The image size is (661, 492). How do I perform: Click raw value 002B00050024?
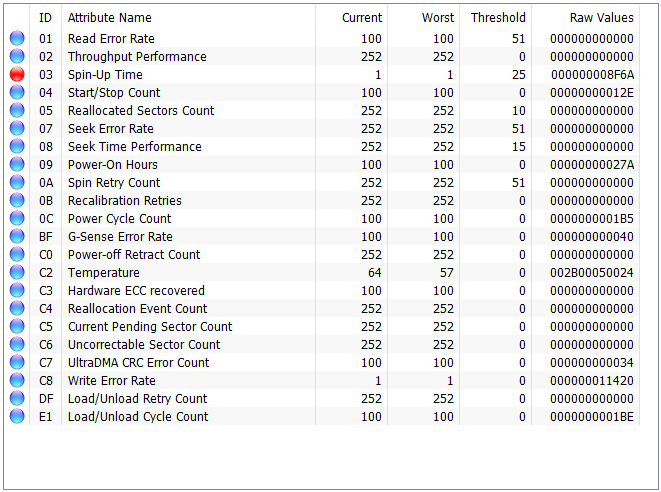[592, 272]
